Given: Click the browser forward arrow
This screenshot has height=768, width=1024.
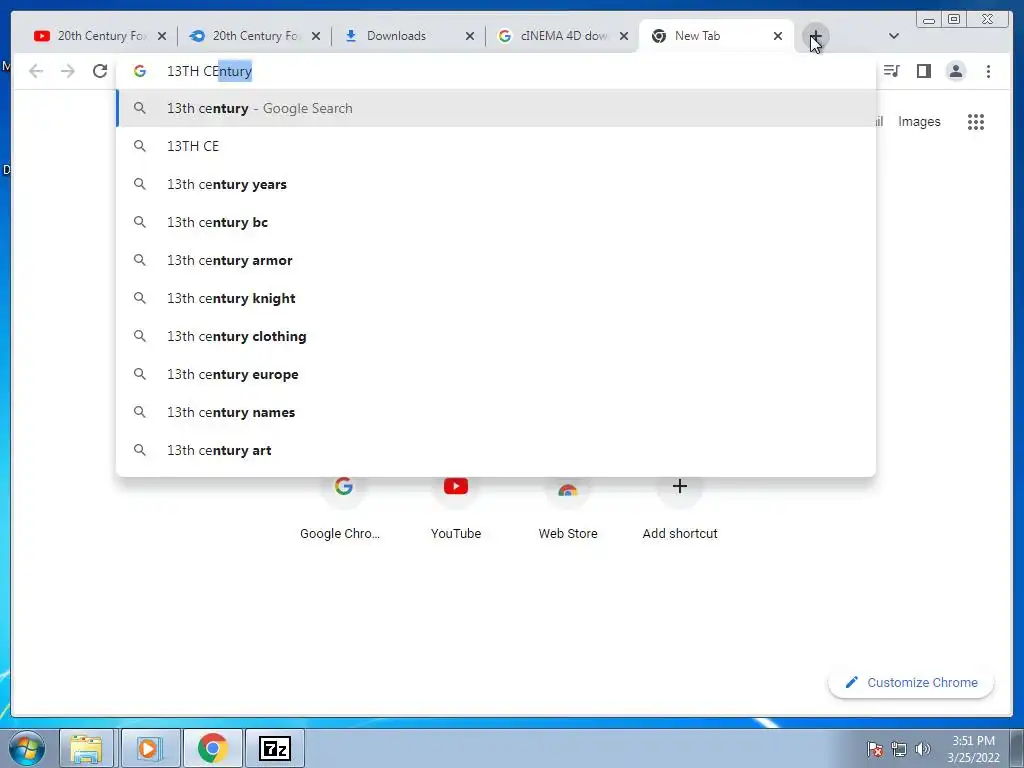Looking at the screenshot, I should (68, 71).
